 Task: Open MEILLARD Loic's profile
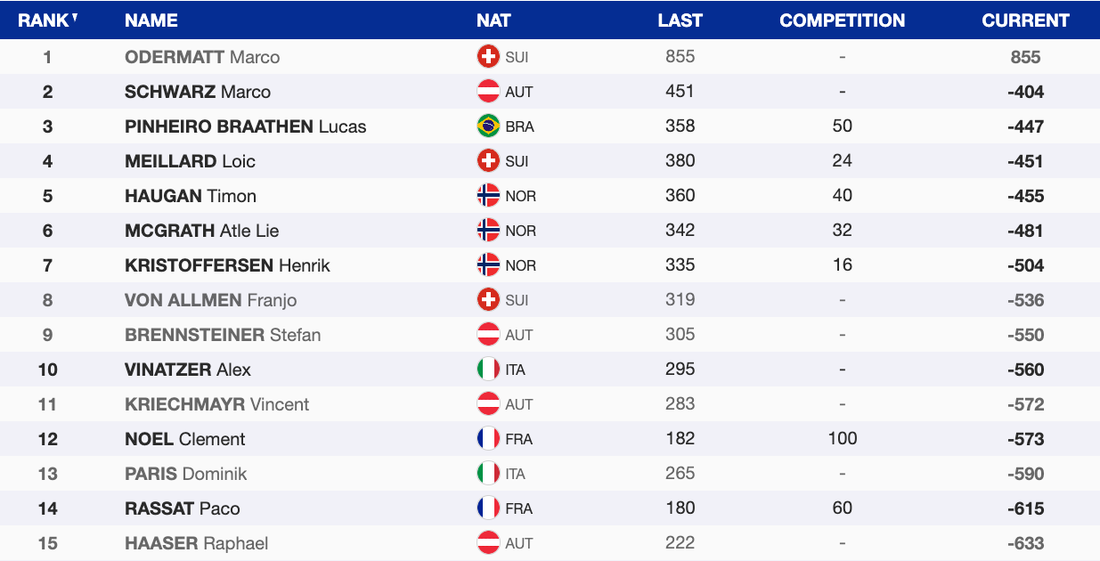click(x=190, y=161)
